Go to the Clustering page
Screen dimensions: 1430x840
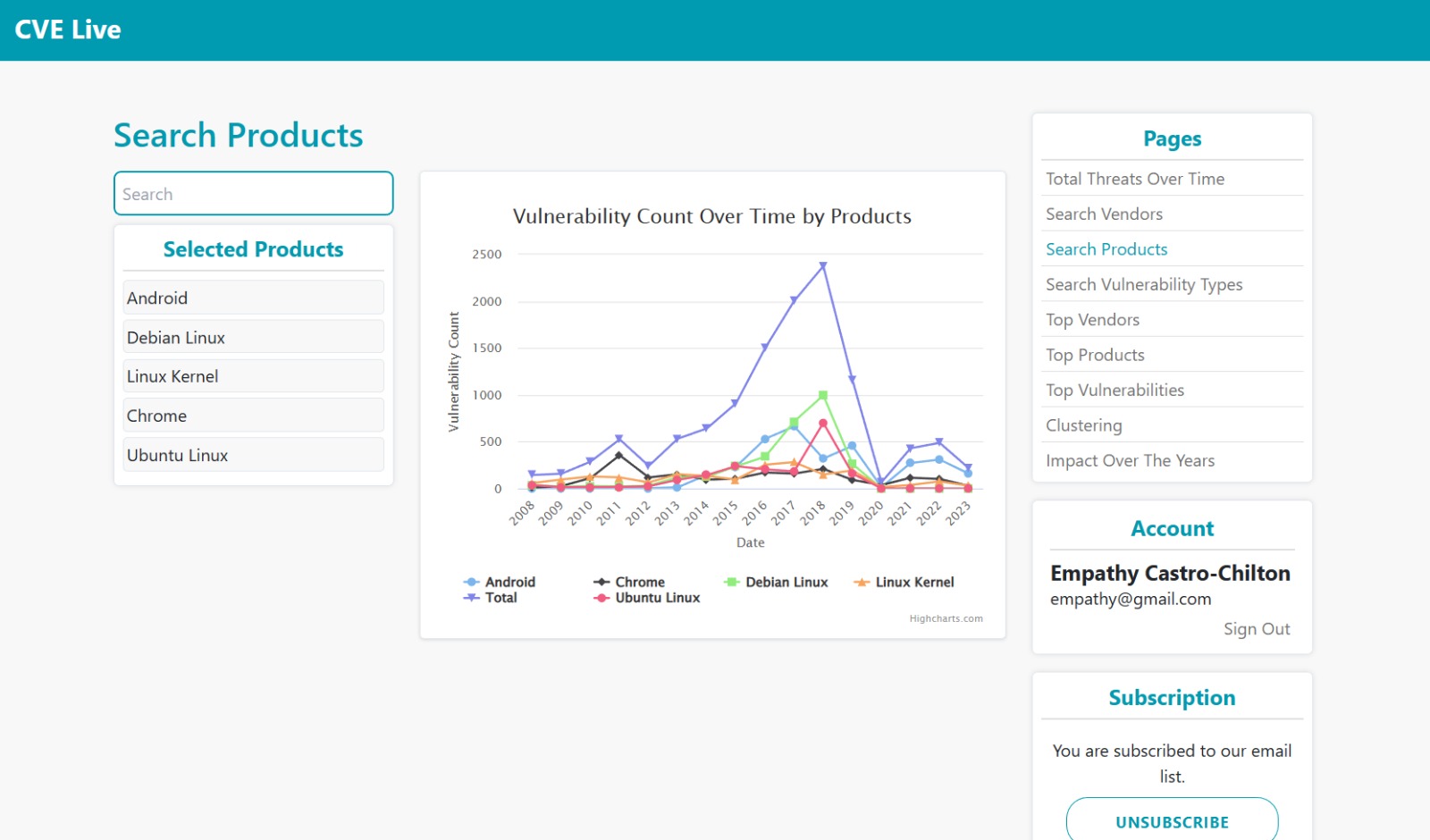1083,425
